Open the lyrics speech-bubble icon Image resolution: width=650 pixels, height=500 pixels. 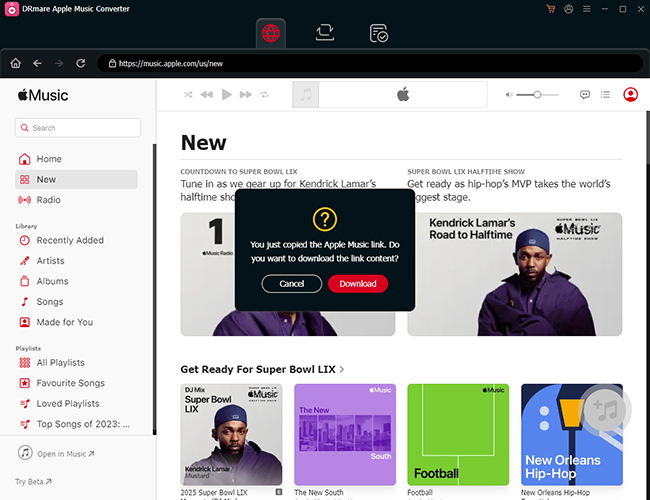[x=585, y=95]
